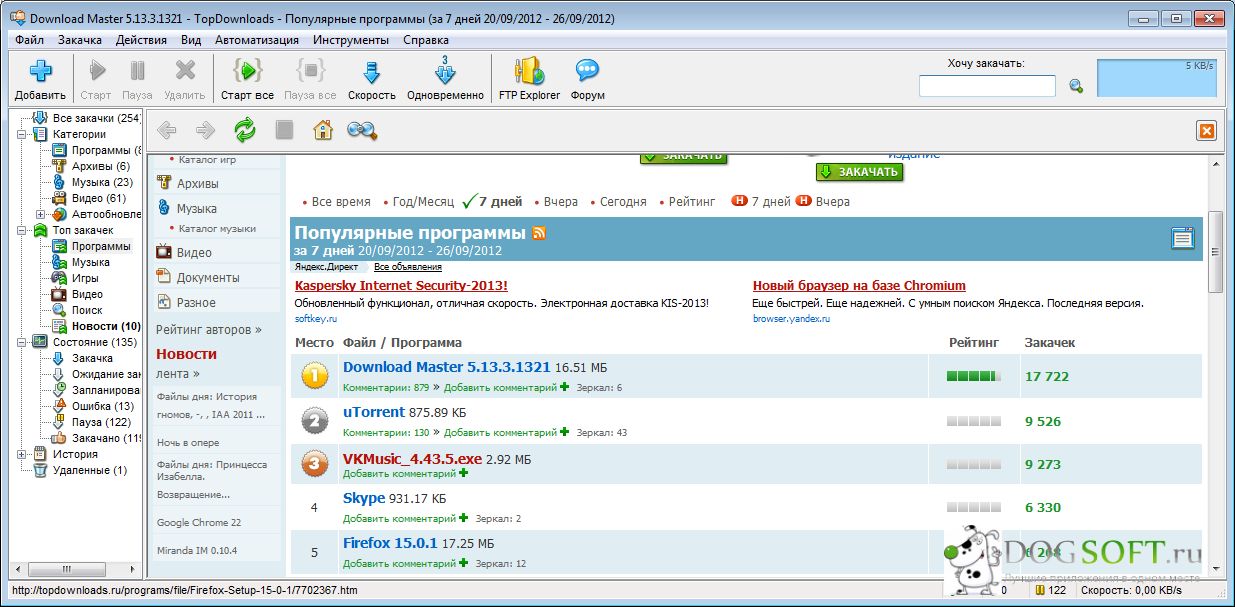Click the rating bar for uTorrent
The image size is (1235, 607).
click(974, 421)
